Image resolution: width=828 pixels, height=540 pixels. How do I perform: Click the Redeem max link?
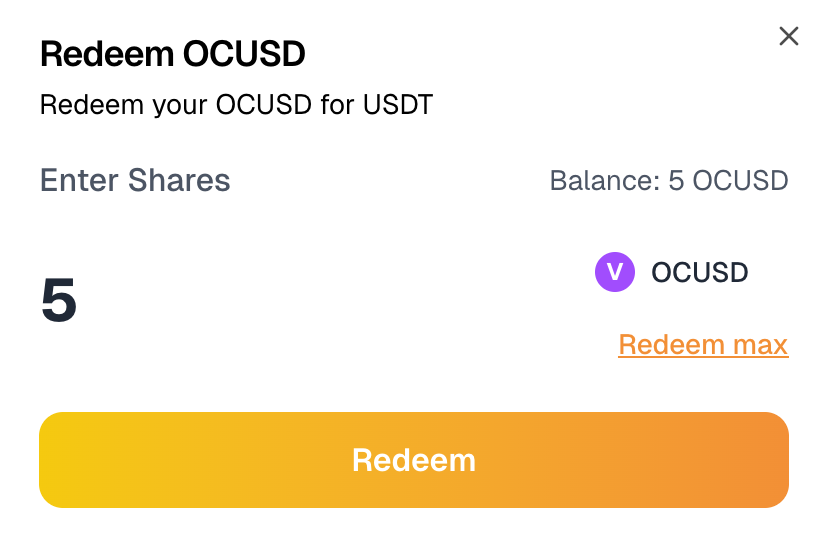pyautogui.click(x=703, y=345)
